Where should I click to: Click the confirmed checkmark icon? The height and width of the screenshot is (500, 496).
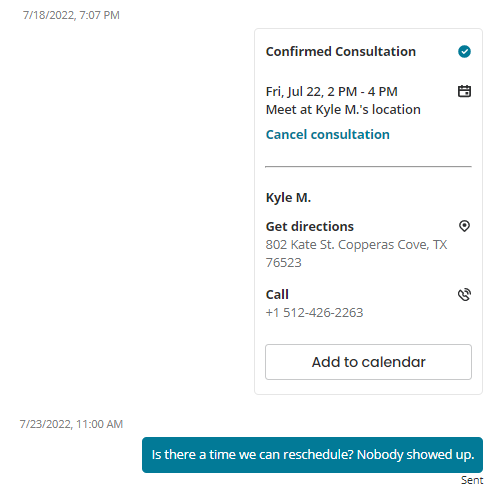coord(464,52)
